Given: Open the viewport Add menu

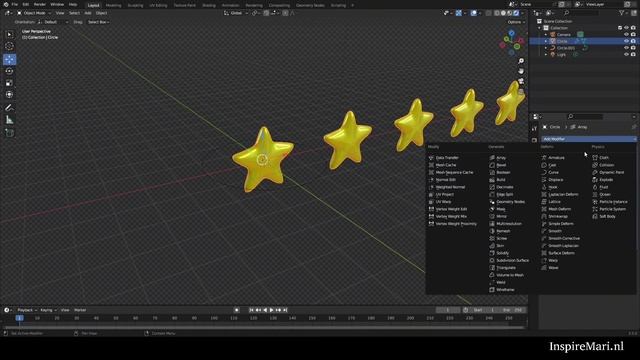Looking at the screenshot, I should click(88, 13).
